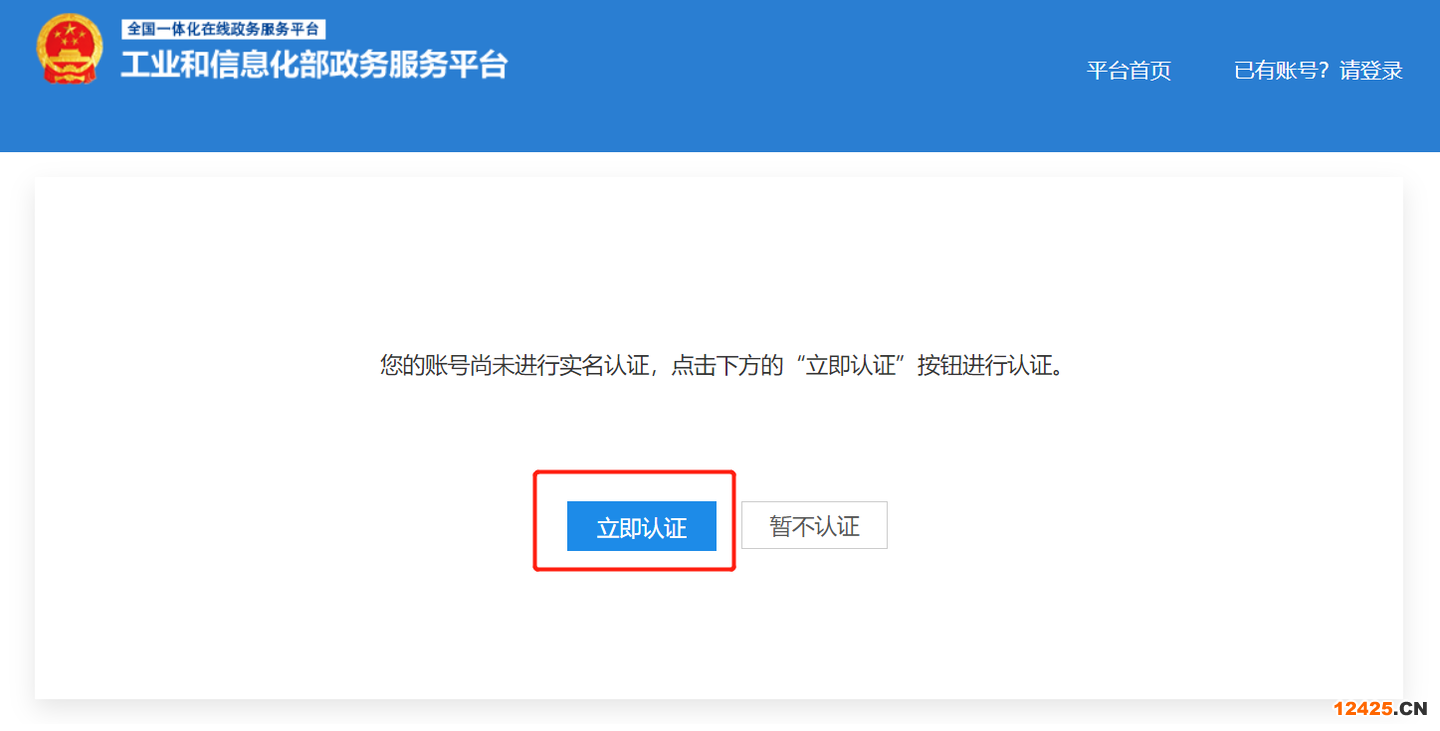Screen dimensions: 1440x731
Task: Click the black .CN watermark suffix
Action: click(1411, 709)
